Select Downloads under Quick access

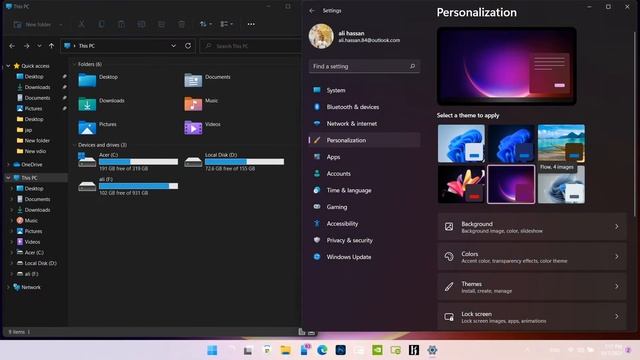37,87
